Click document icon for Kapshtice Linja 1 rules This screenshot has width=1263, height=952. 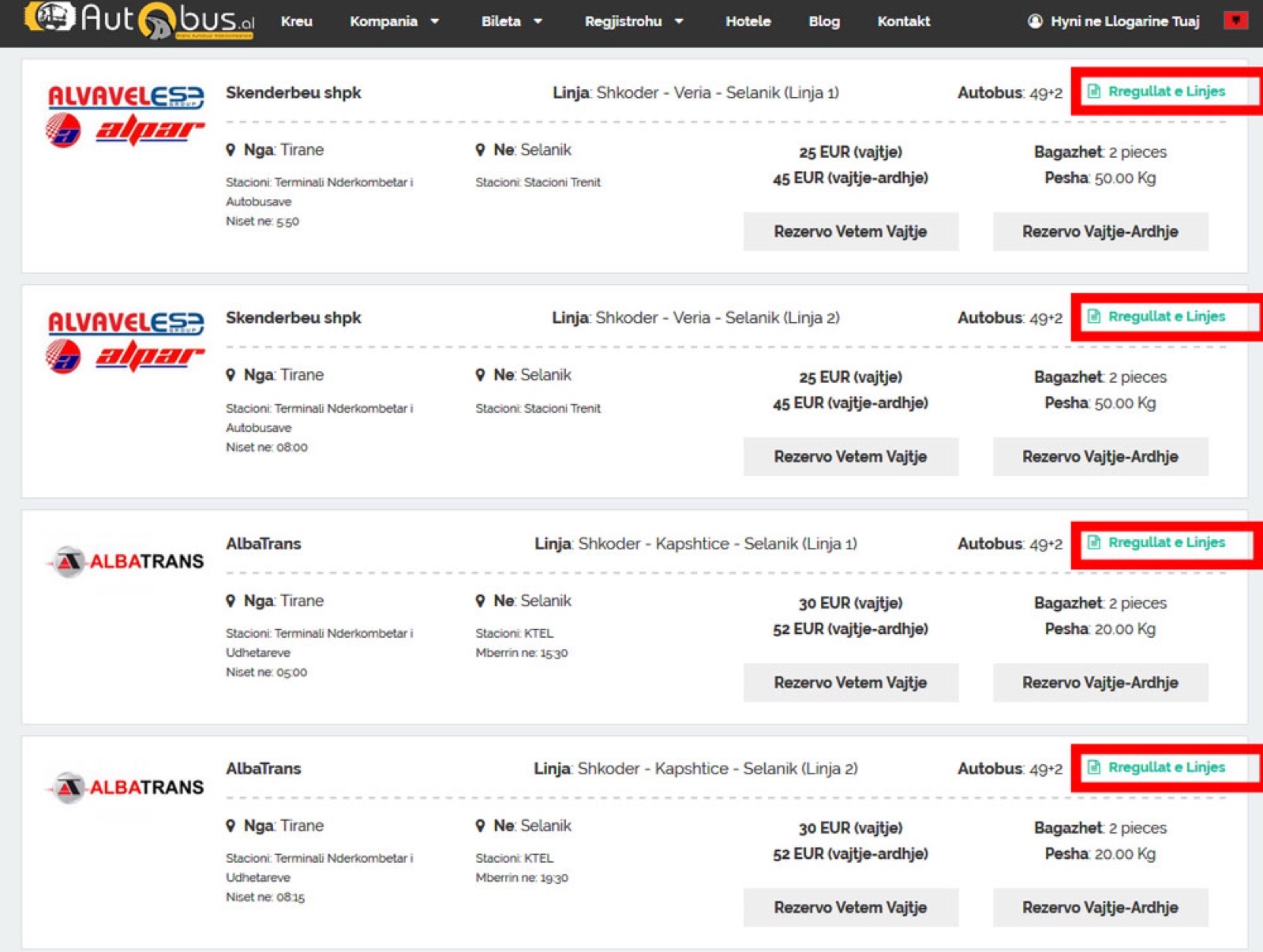tap(1094, 542)
